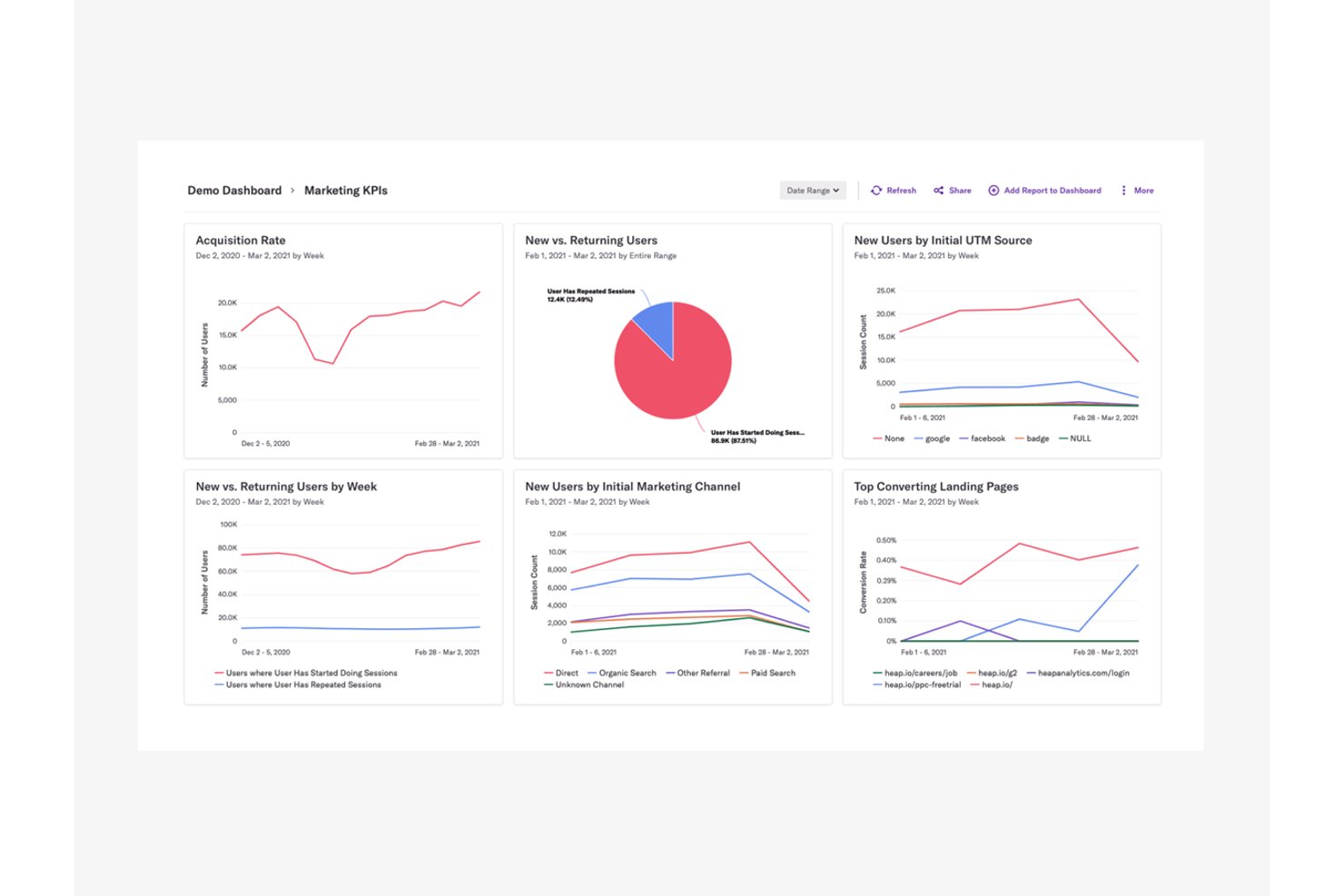
Task: Open the three-dot More menu
Action: click(x=1137, y=191)
